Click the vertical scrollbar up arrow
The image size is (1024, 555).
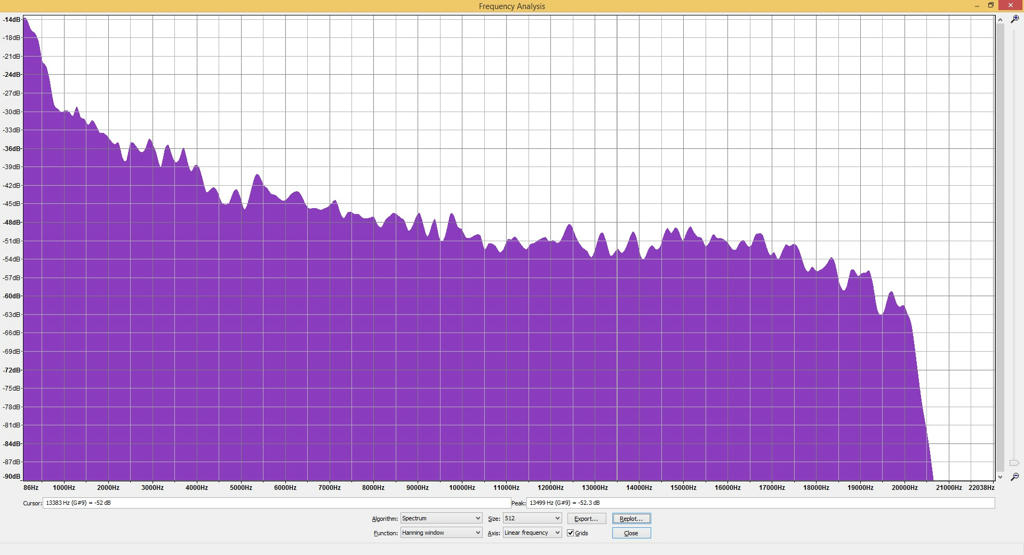pos(1000,20)
